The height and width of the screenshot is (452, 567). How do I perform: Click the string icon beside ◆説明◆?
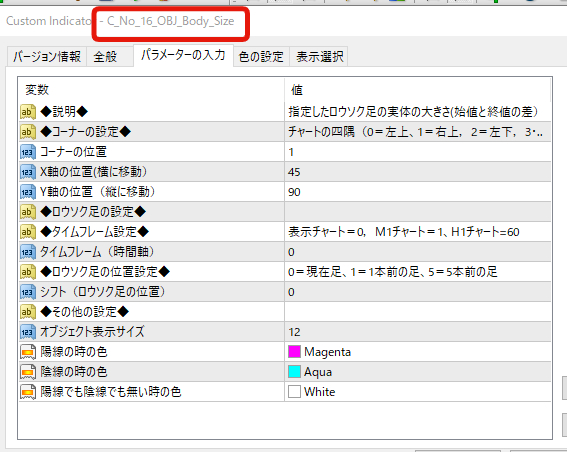click(28, 112)
